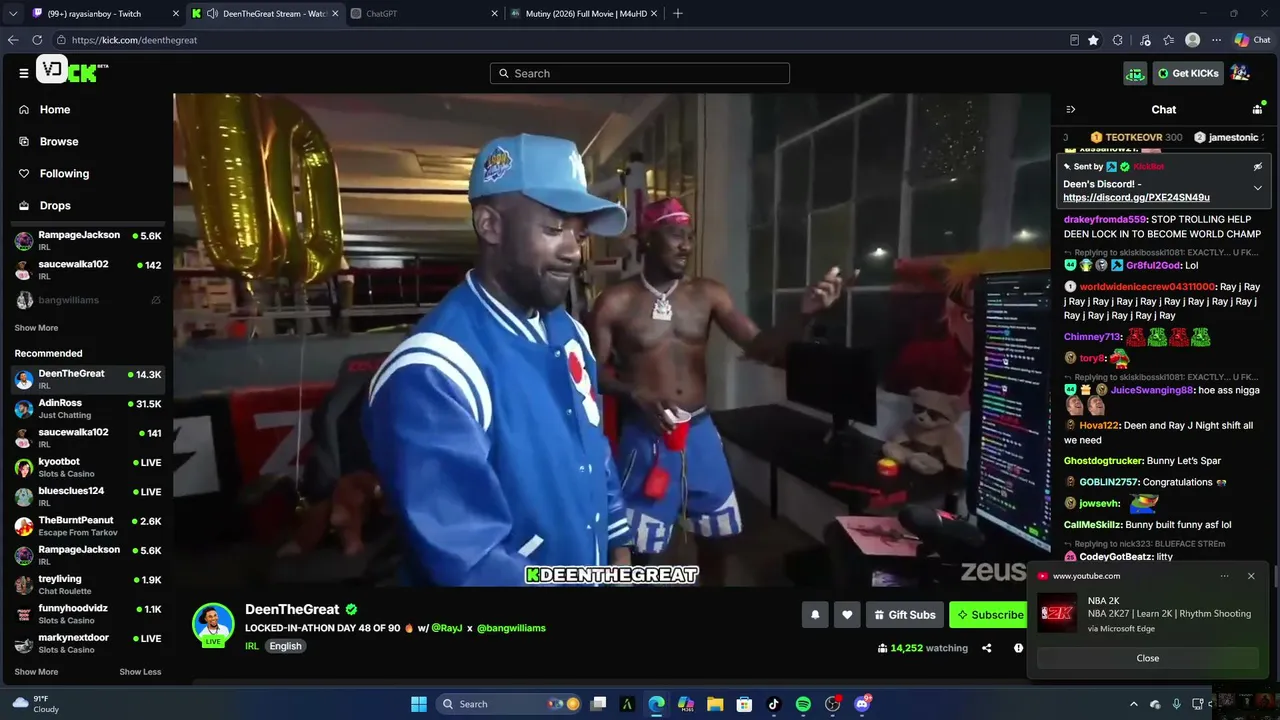Image resolution: width=1280 pixels, height=720 pixels.
Task: Expand recommended list with bottom Show More
Action: (36, 672)
